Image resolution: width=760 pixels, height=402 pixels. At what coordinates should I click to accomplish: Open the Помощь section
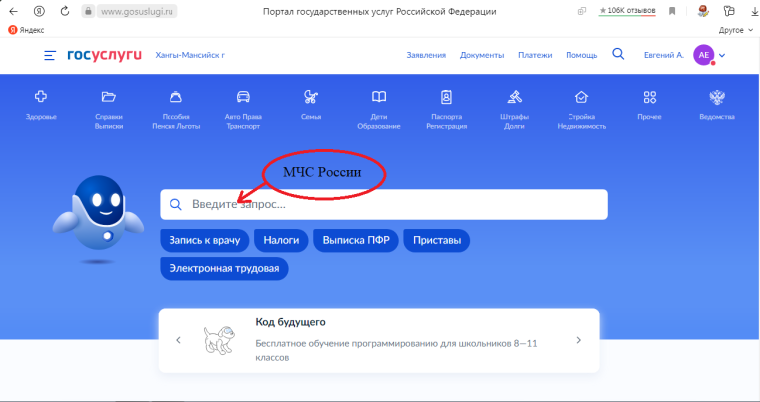pyautogui.click(x=582, y=55)
